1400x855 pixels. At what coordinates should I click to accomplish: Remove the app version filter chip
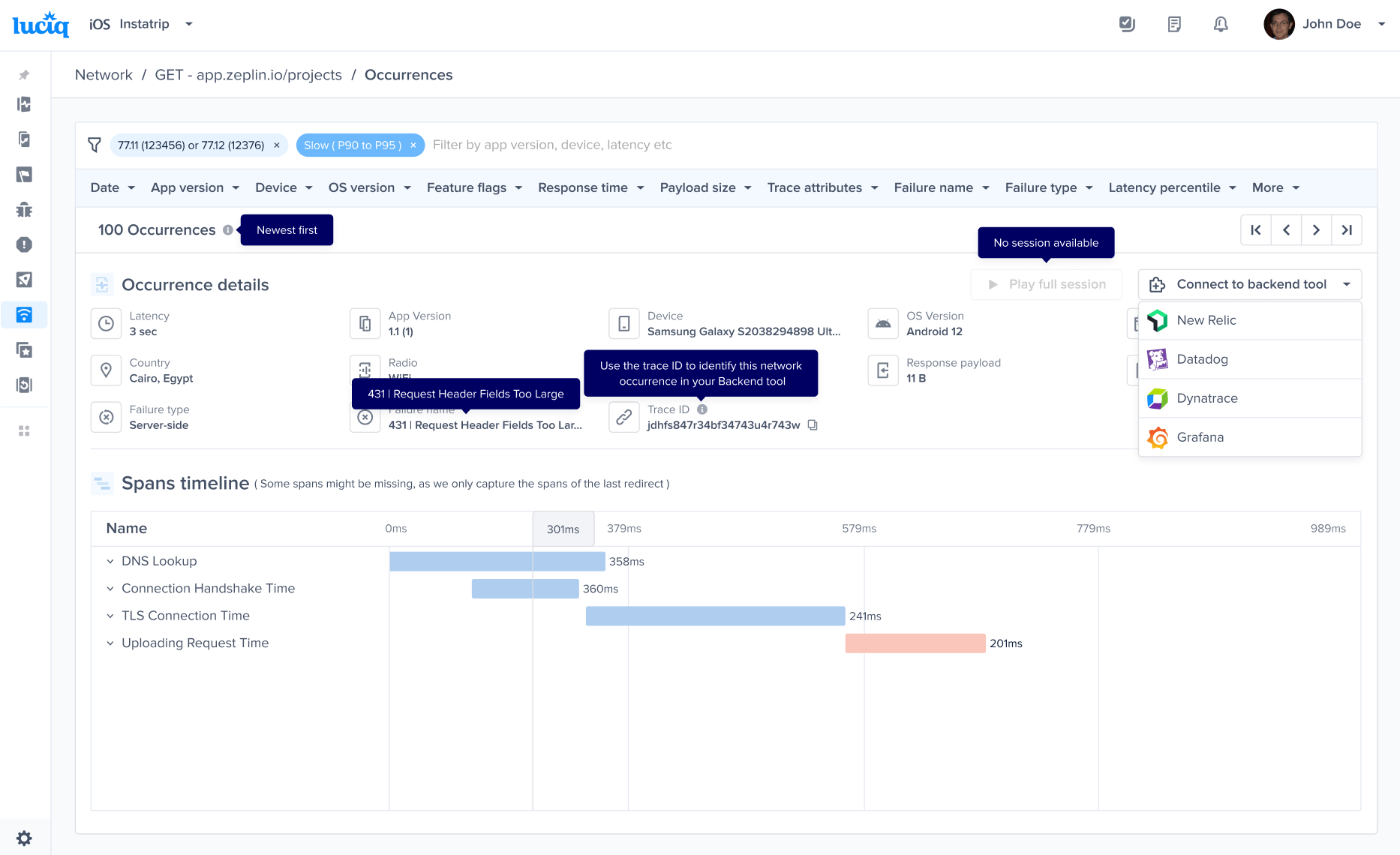[x=277, y=145]
